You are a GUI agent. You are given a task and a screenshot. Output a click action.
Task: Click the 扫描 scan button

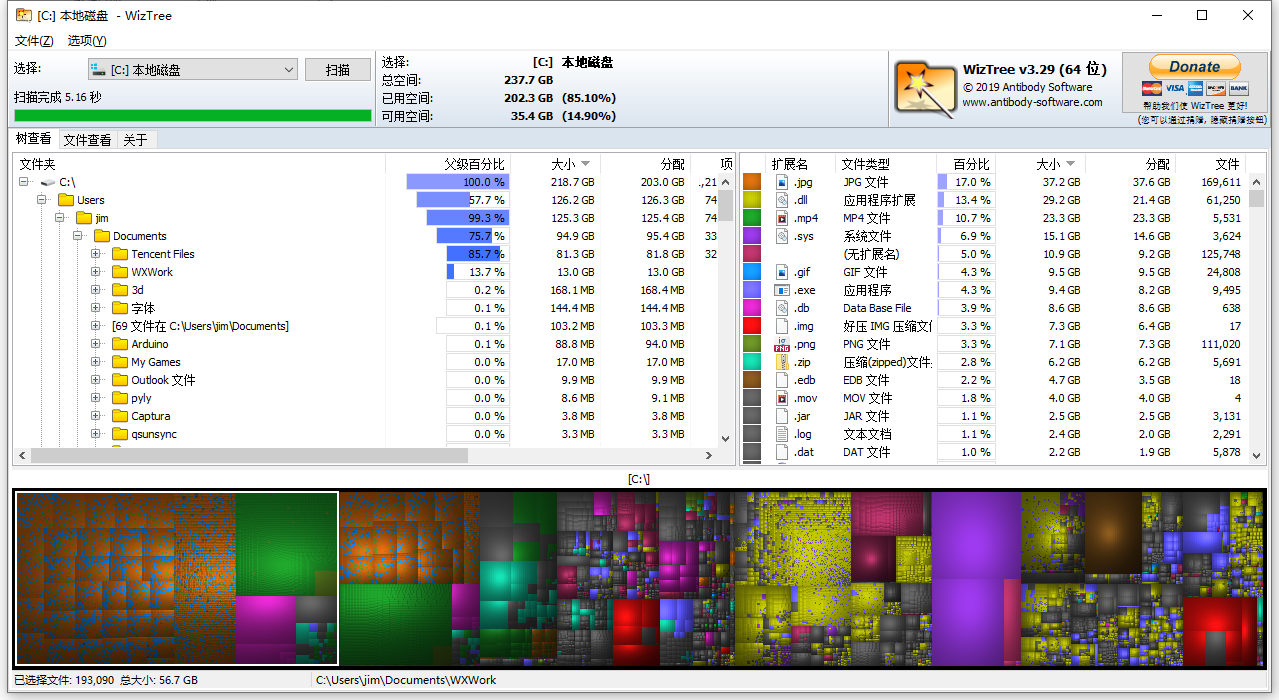click(336, 69)
